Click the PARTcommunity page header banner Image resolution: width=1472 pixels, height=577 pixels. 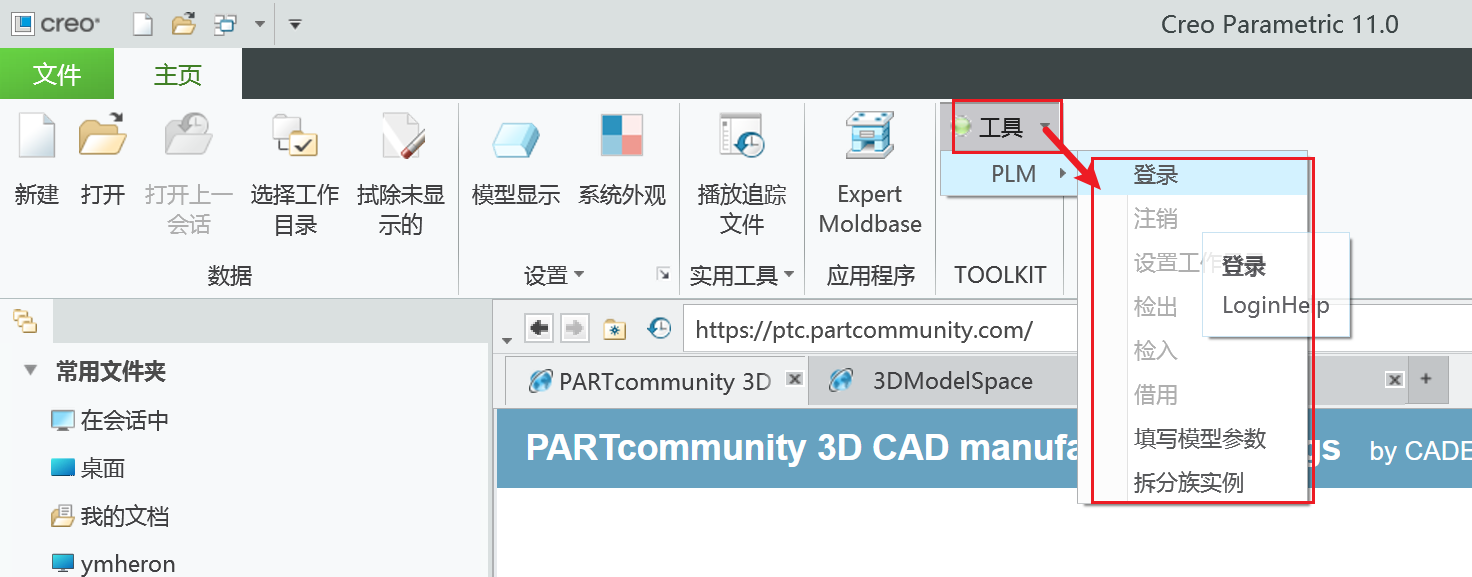point(984,448)
